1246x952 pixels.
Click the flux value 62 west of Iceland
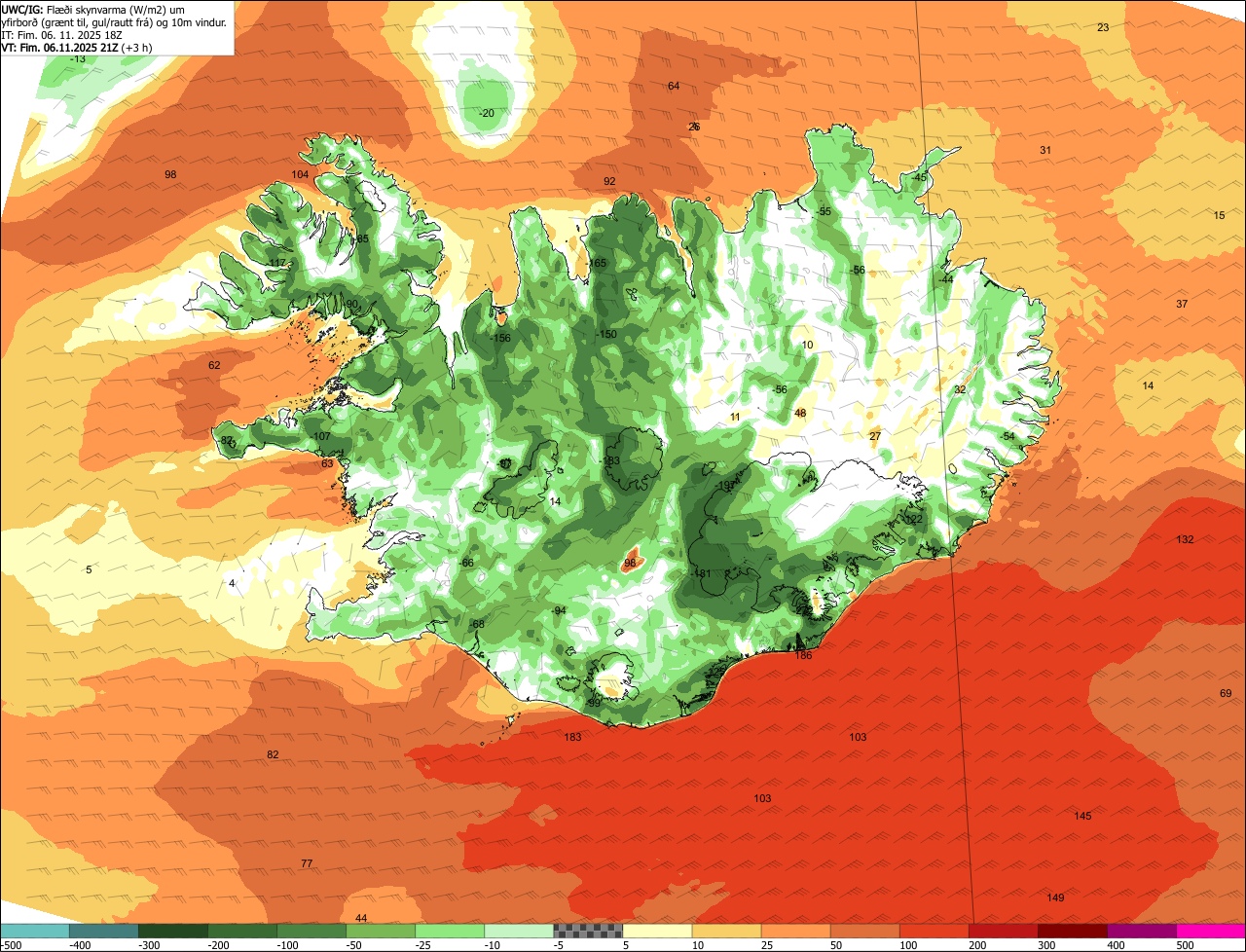(214, 366)
